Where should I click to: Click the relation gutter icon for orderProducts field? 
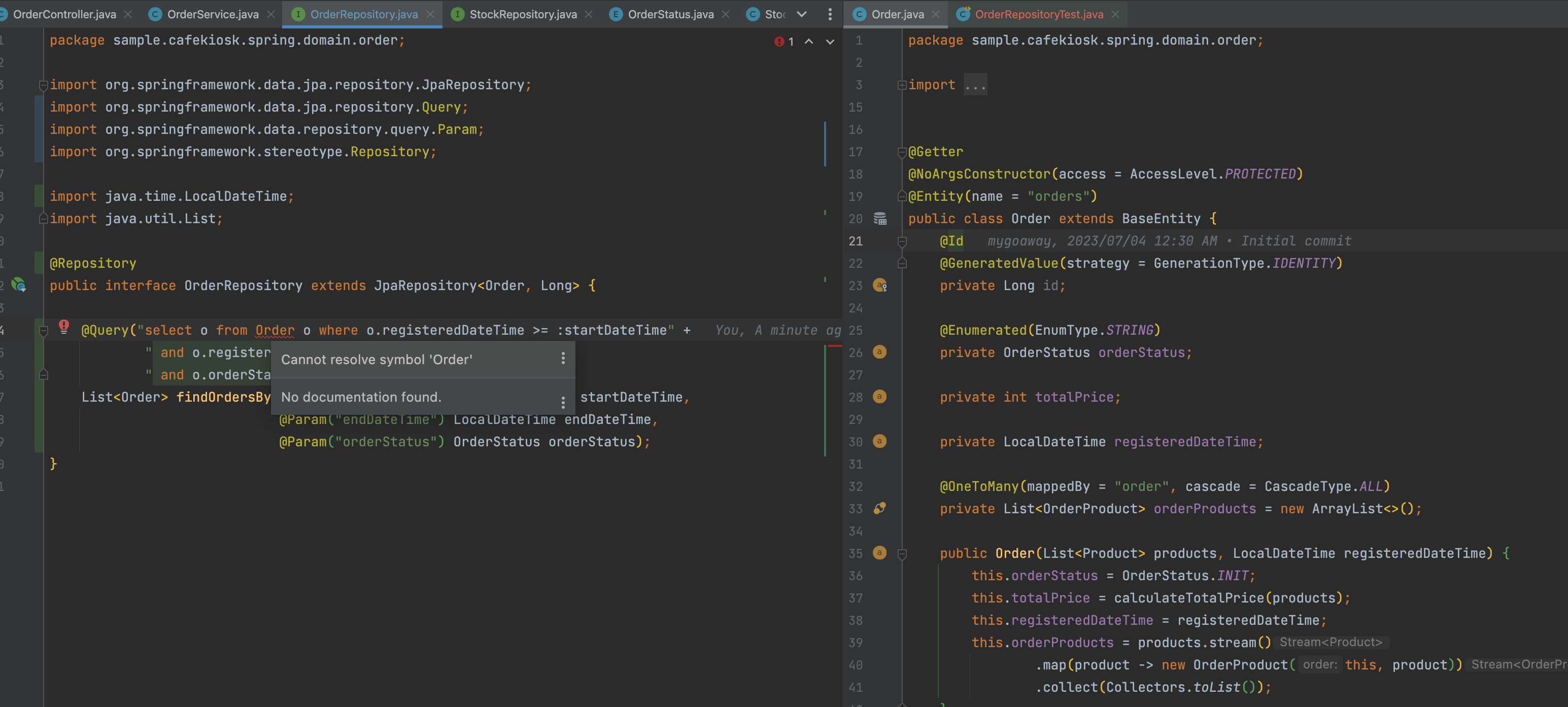pos(880,508)
